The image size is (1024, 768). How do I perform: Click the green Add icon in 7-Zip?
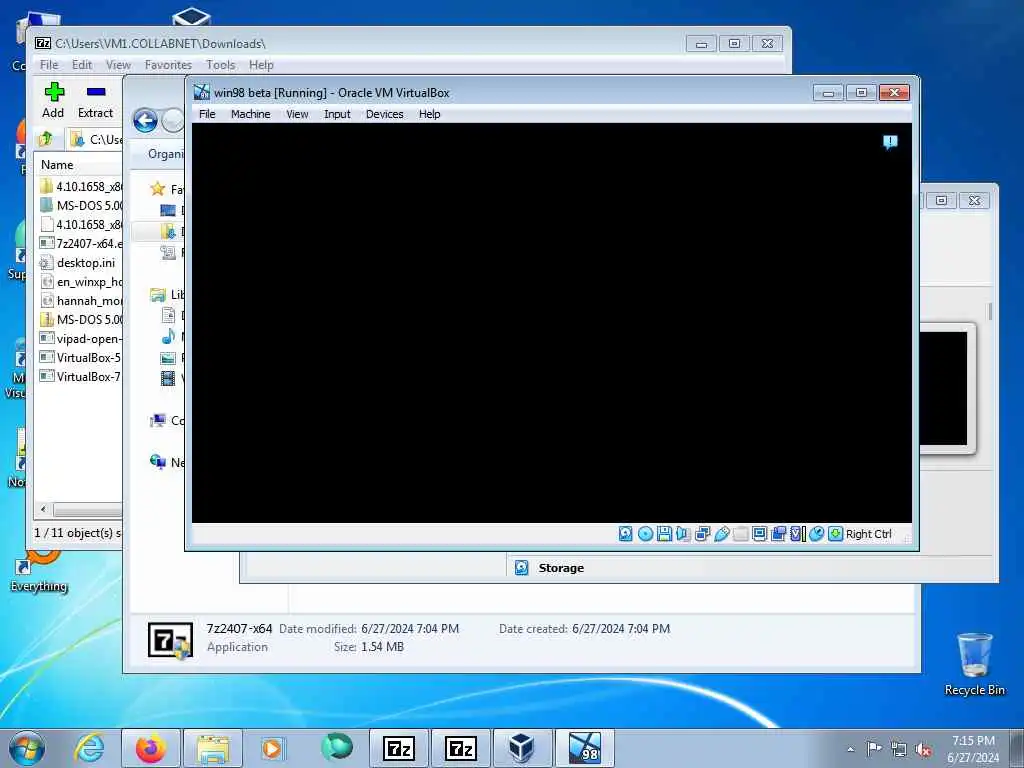pos(54,91)
